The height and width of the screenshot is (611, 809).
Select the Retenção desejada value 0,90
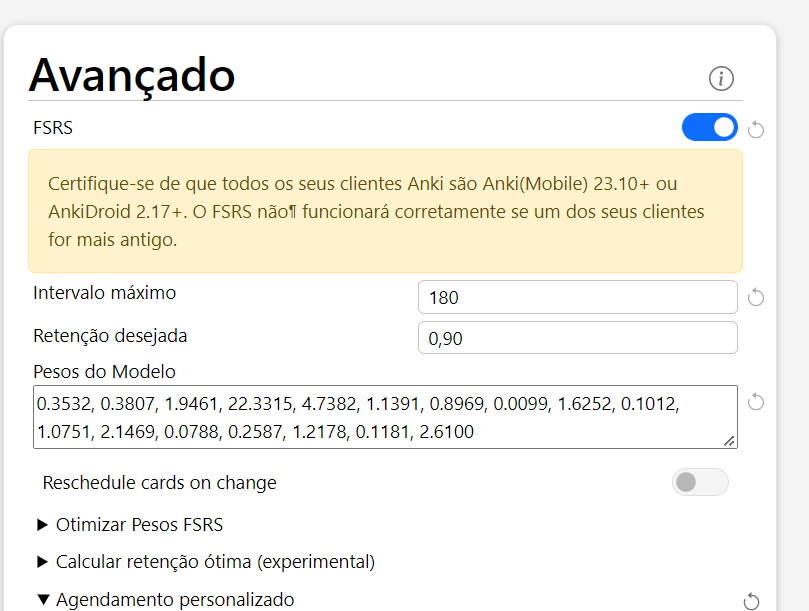pos(577,337)
